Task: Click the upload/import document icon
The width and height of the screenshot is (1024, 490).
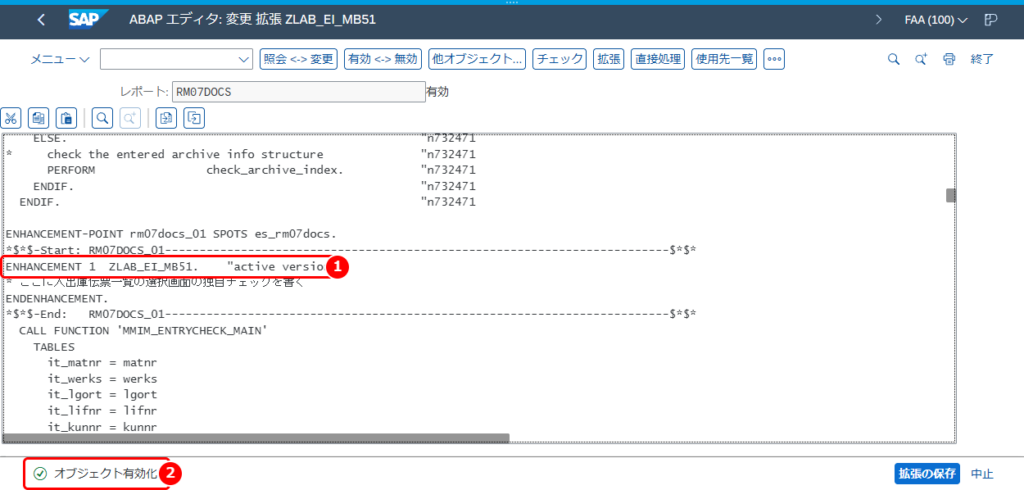Action: coord(167,118)
